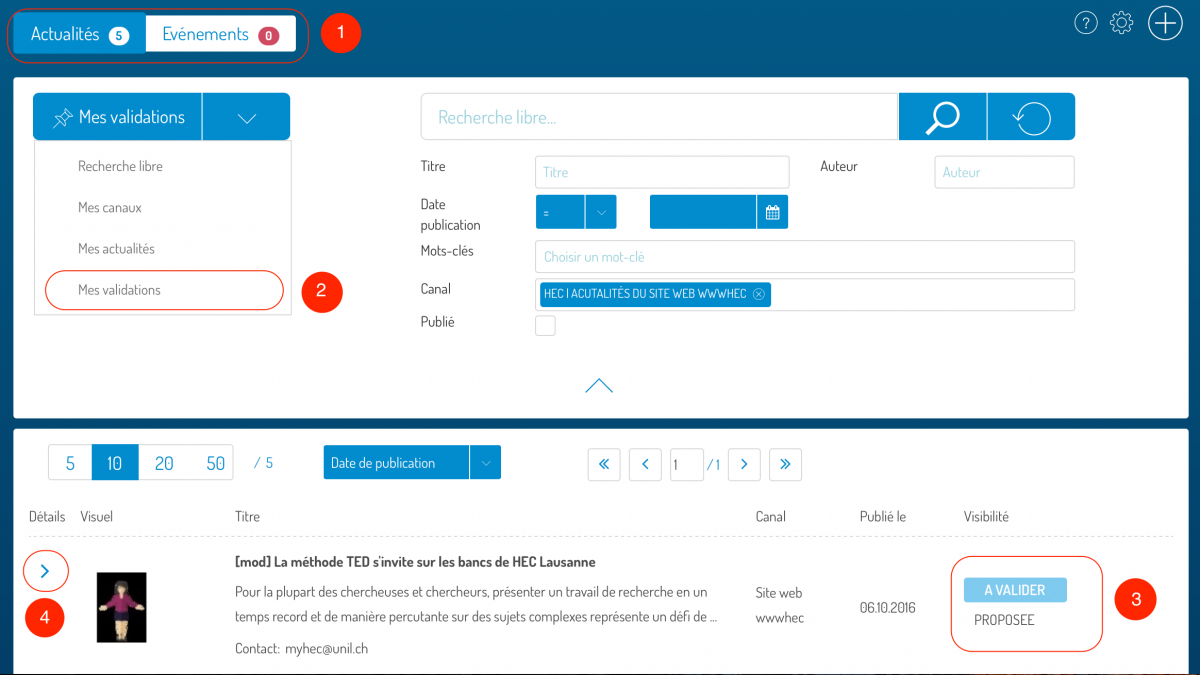
Task: Open the Date de publication sort dropdown
Action: tap(485, 463)
